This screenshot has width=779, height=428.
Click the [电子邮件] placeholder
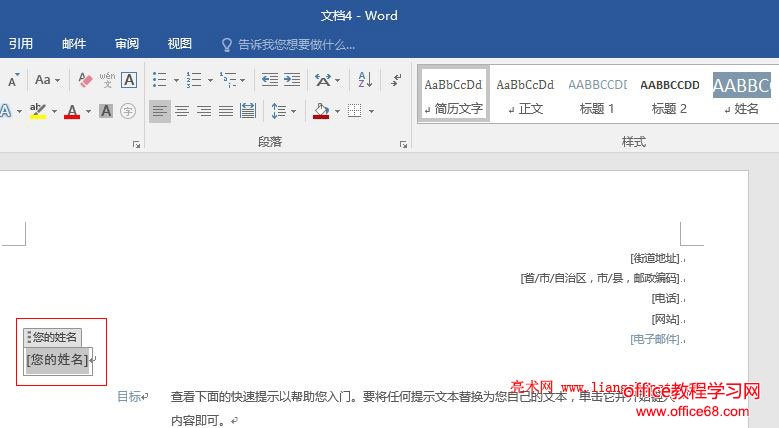click(x=655, y=339)
